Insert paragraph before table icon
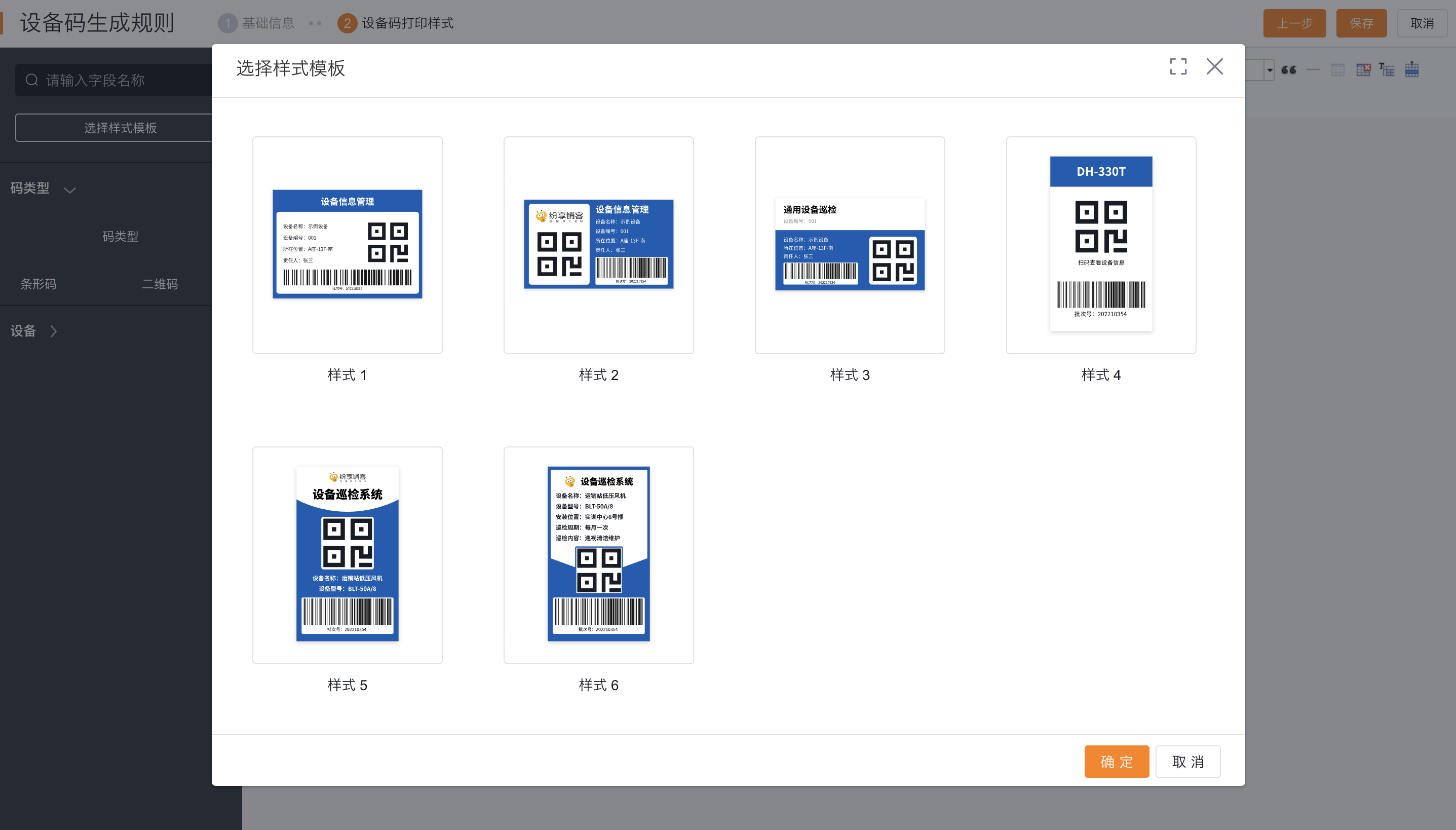The width and height of the screenshot is (1456, 830). (1387, 69)
